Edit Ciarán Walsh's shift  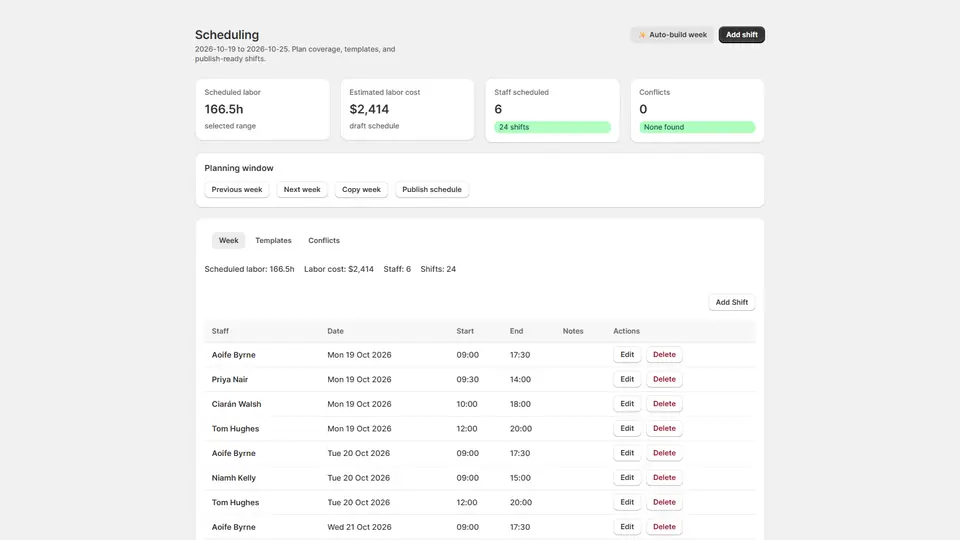click(627, 403)
